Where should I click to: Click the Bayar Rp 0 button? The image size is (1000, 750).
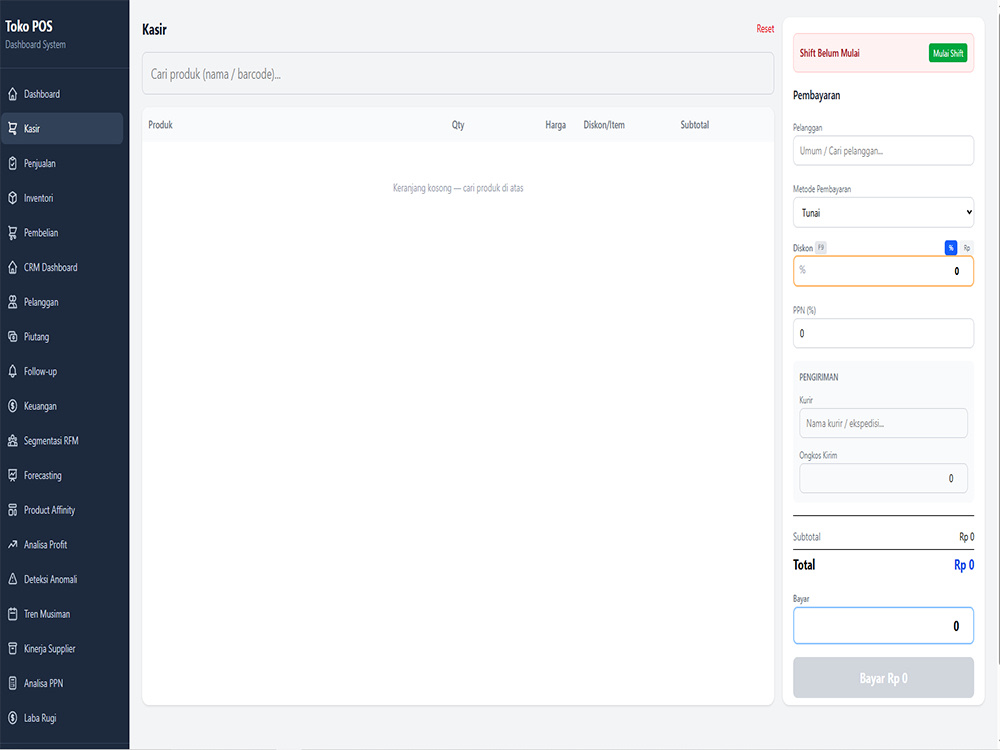(x=883, y=678)
